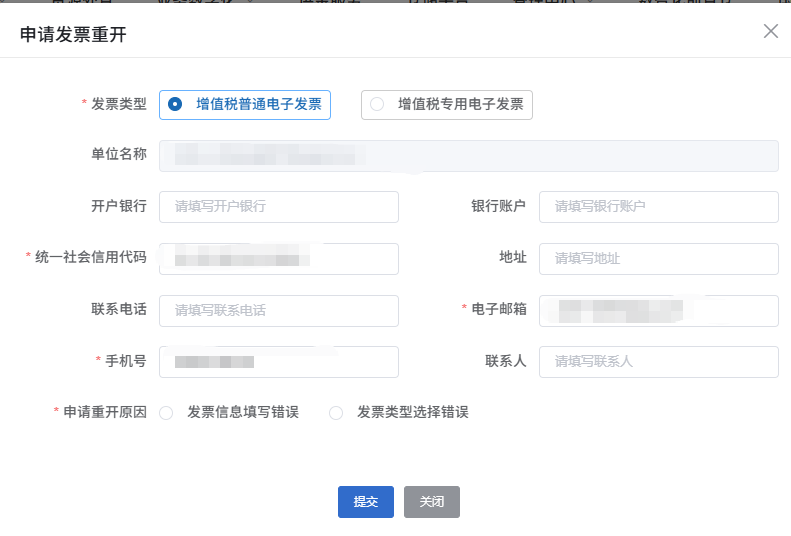The height and width of the screenshot is (536, 791).
Task: Select 增值税普通电子发票 invoice type
Action: tap(245, 104)
